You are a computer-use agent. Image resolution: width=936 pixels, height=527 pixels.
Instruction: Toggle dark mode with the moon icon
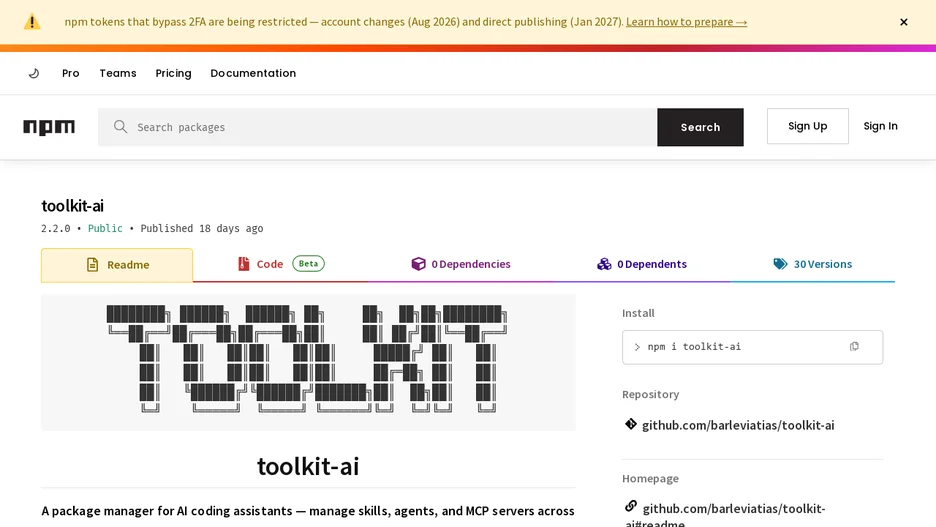tap(34, 73)
